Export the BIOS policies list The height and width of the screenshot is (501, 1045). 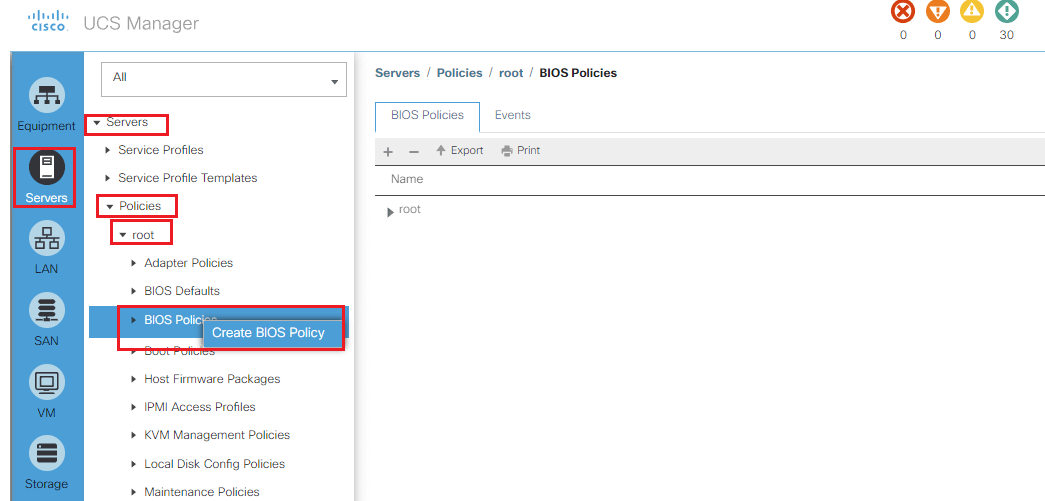click(x=459, y=151)
